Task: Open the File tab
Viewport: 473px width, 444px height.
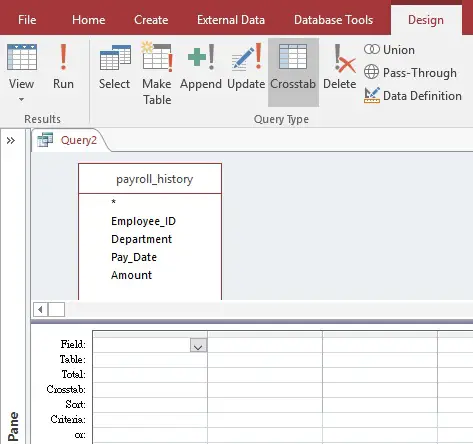Action: 27,20
